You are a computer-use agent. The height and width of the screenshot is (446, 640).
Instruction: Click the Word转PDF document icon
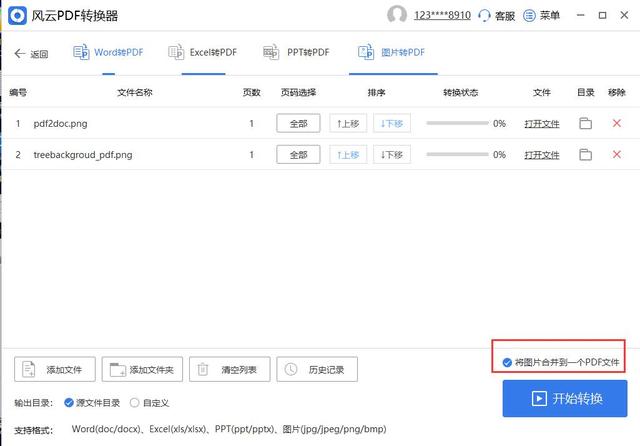point(81,52)
